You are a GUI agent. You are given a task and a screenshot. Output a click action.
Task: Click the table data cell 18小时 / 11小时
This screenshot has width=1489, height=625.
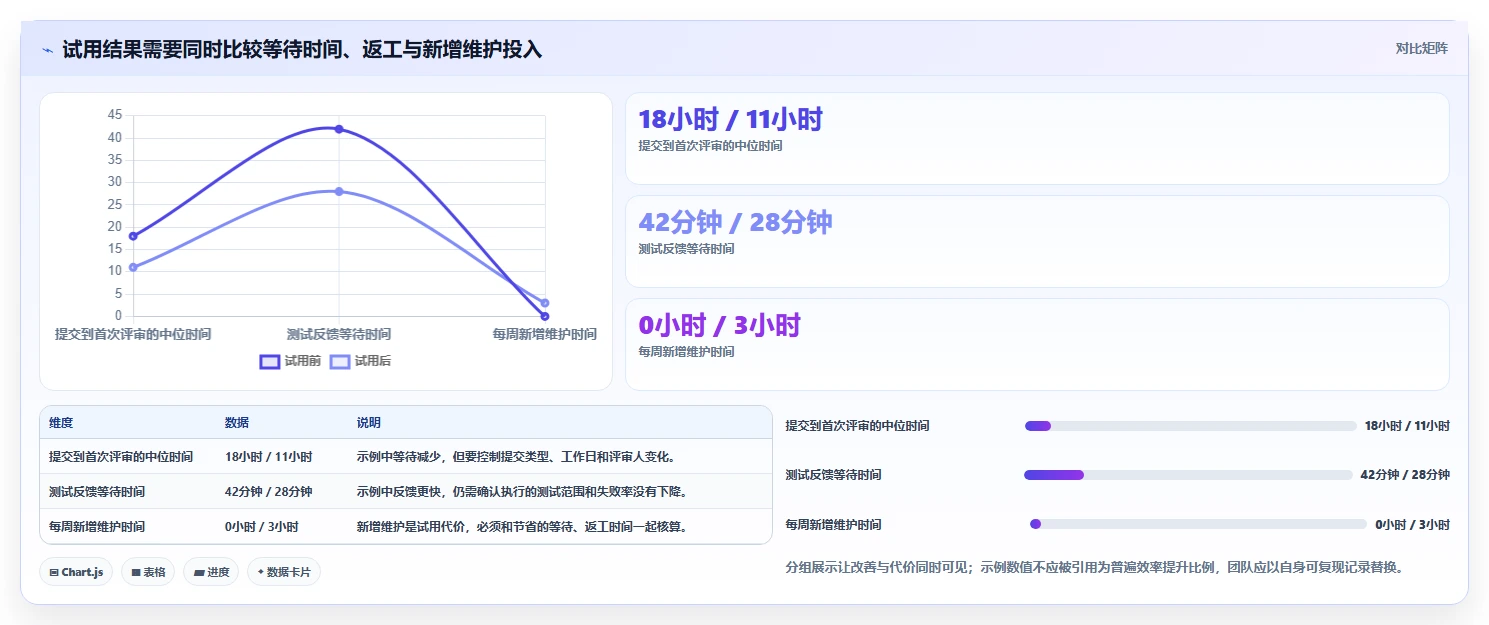[268, 457]
